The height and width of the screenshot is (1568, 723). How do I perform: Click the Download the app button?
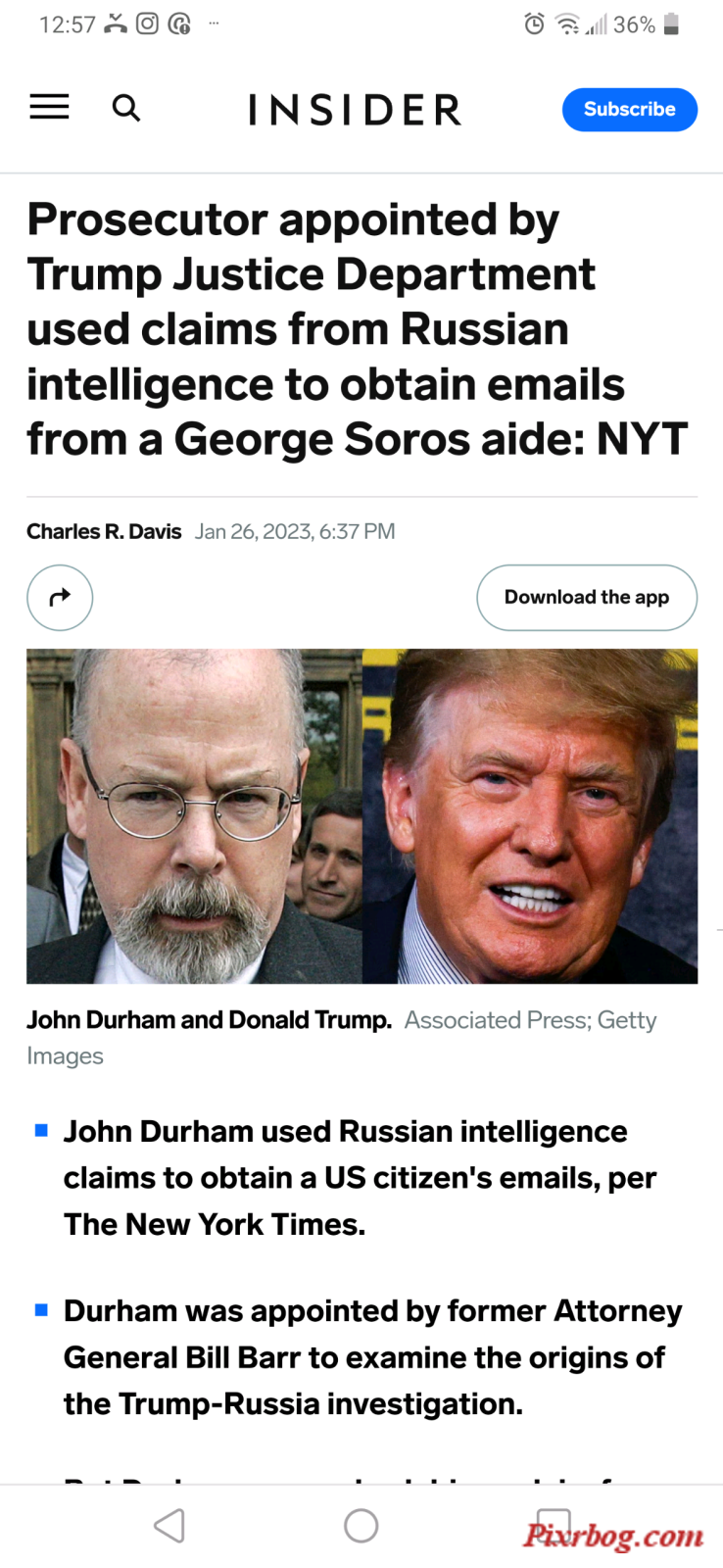point(587,597)
